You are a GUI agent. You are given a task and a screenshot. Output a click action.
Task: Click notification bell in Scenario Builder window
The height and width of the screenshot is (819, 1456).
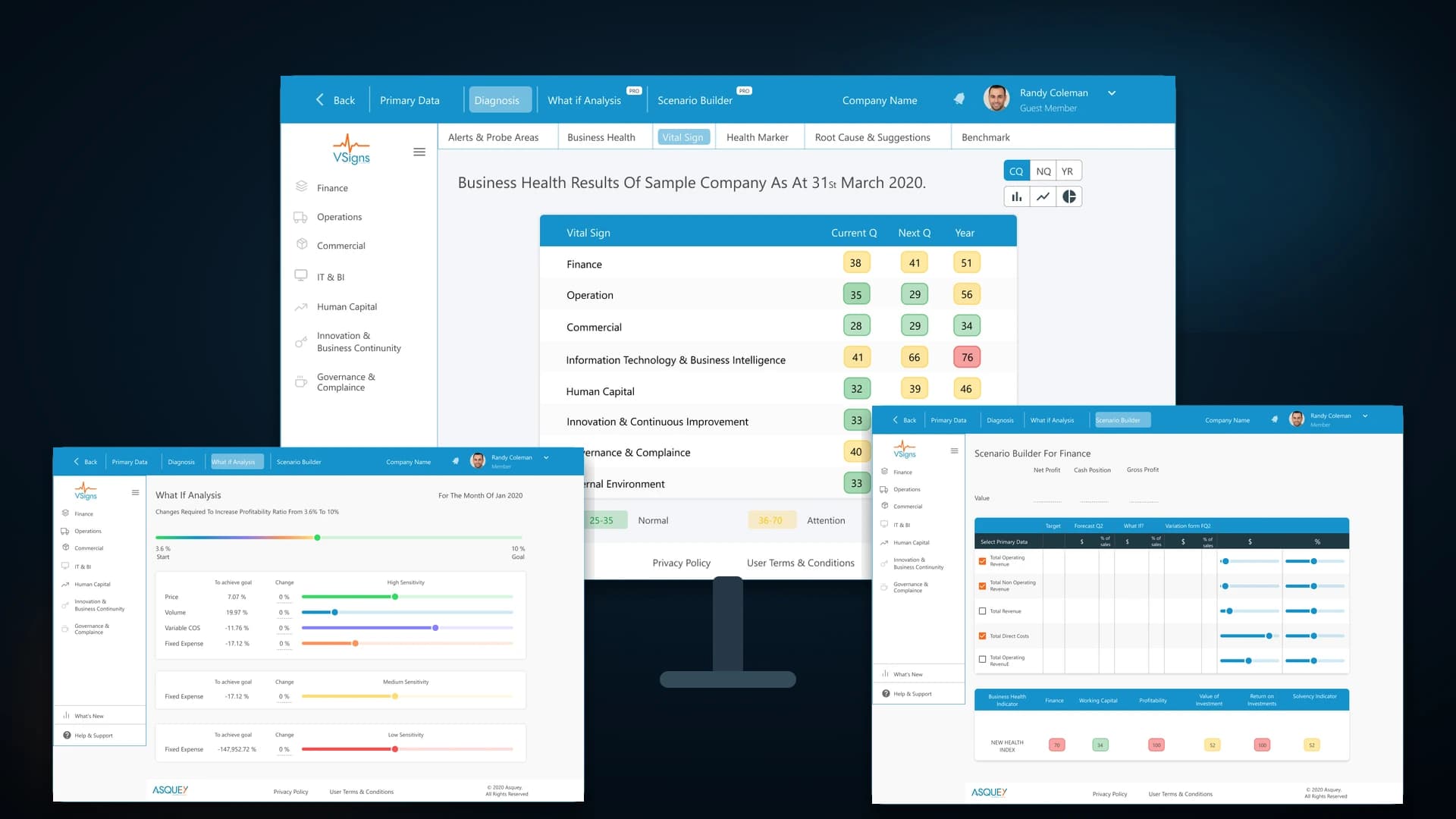coord(1275,419)
